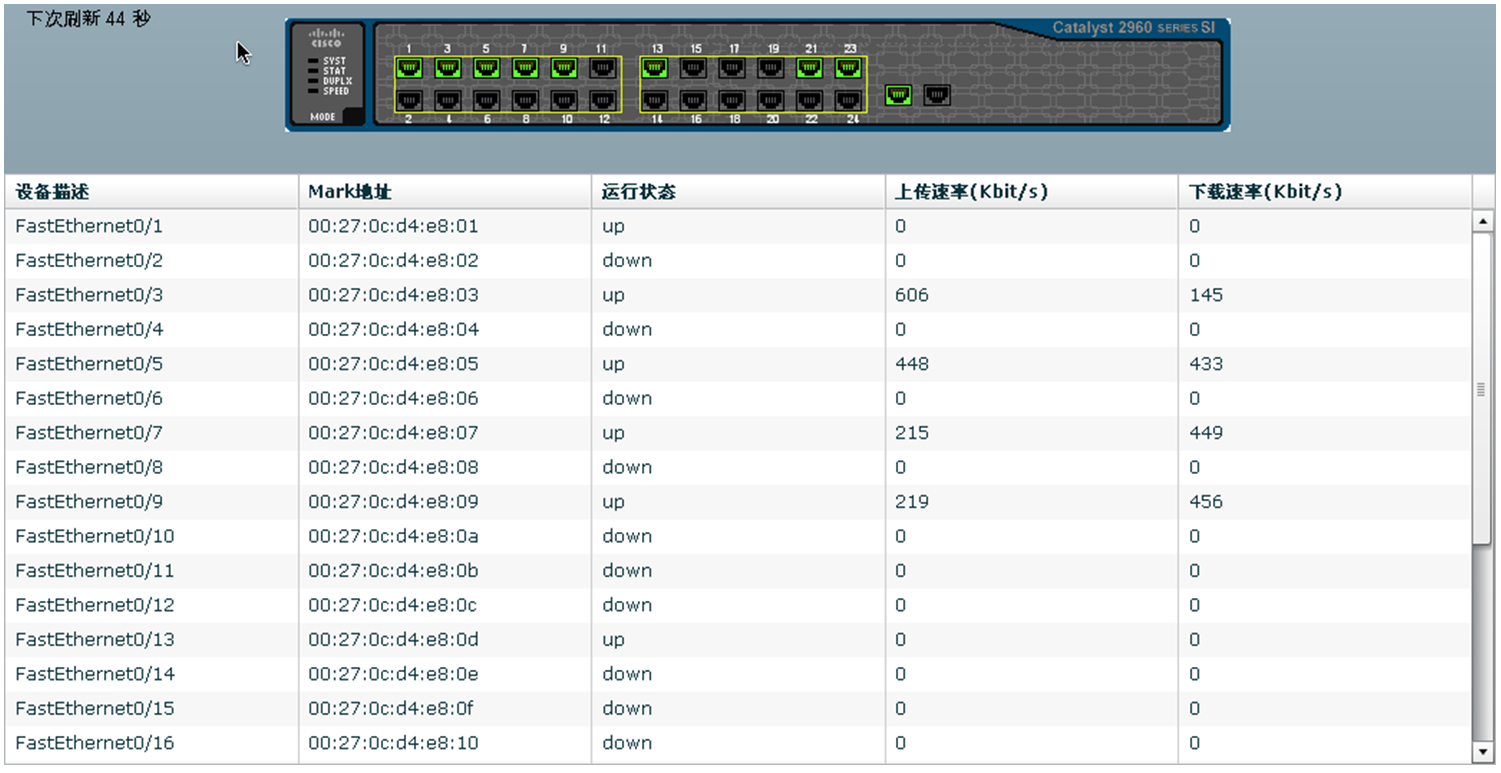This screenshot has width=1501, height=773.
Task: Click port 23 on the switch panel
Action: click(848, 68)
